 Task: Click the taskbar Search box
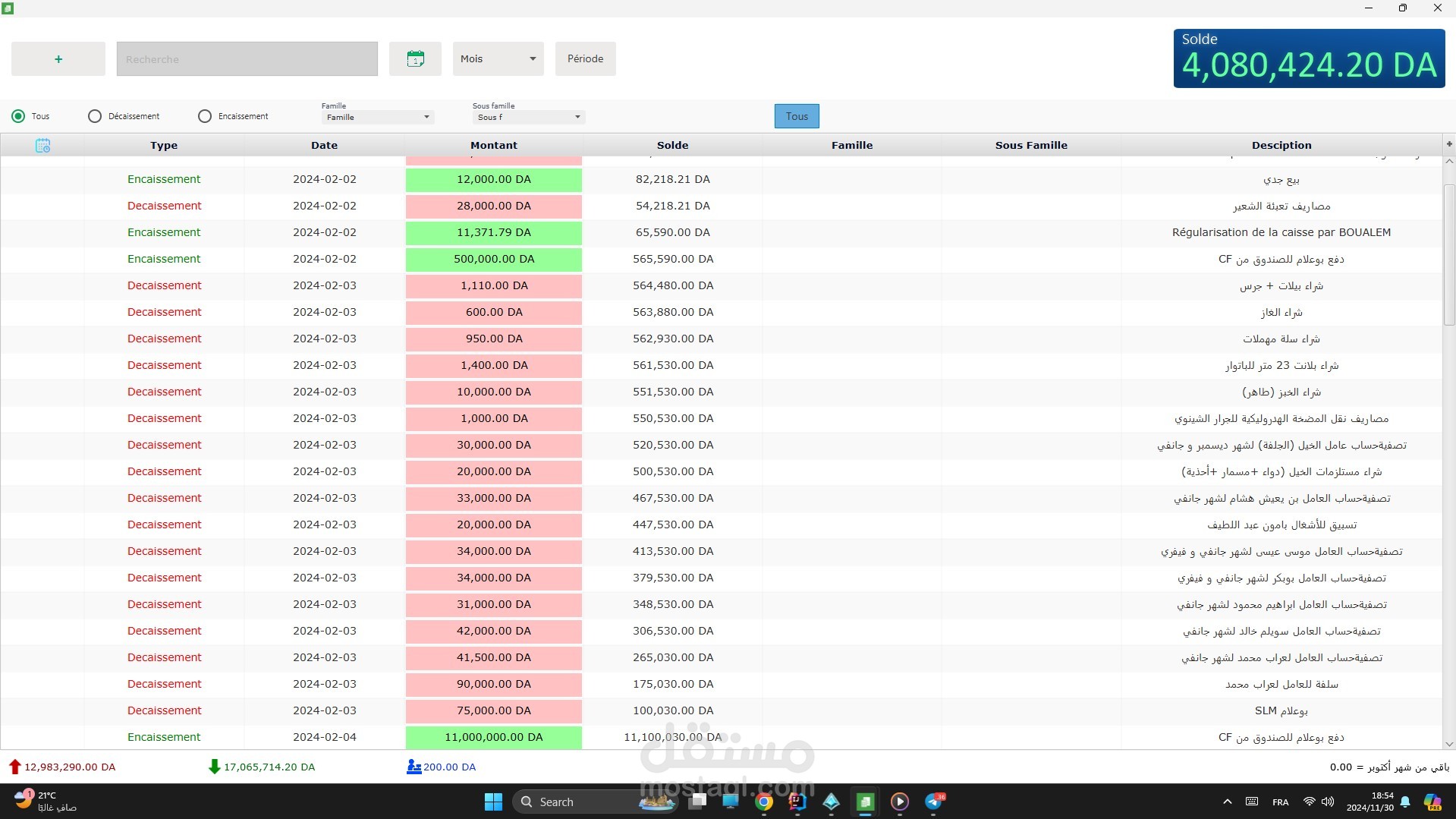(596, 802)
